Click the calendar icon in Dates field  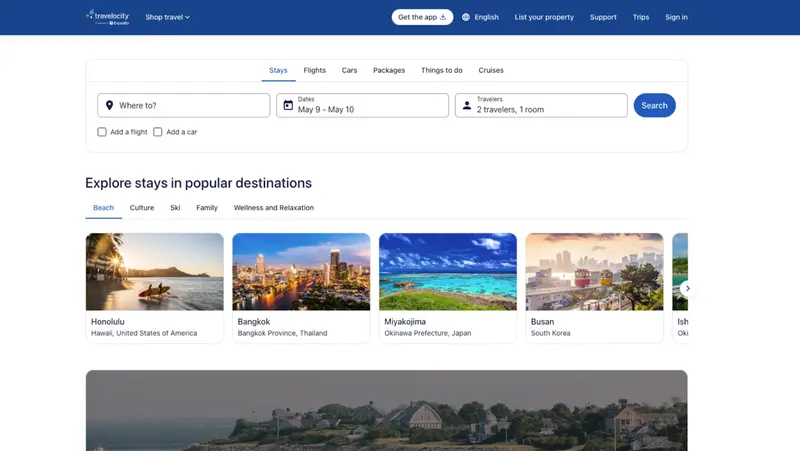pos(288,105)
